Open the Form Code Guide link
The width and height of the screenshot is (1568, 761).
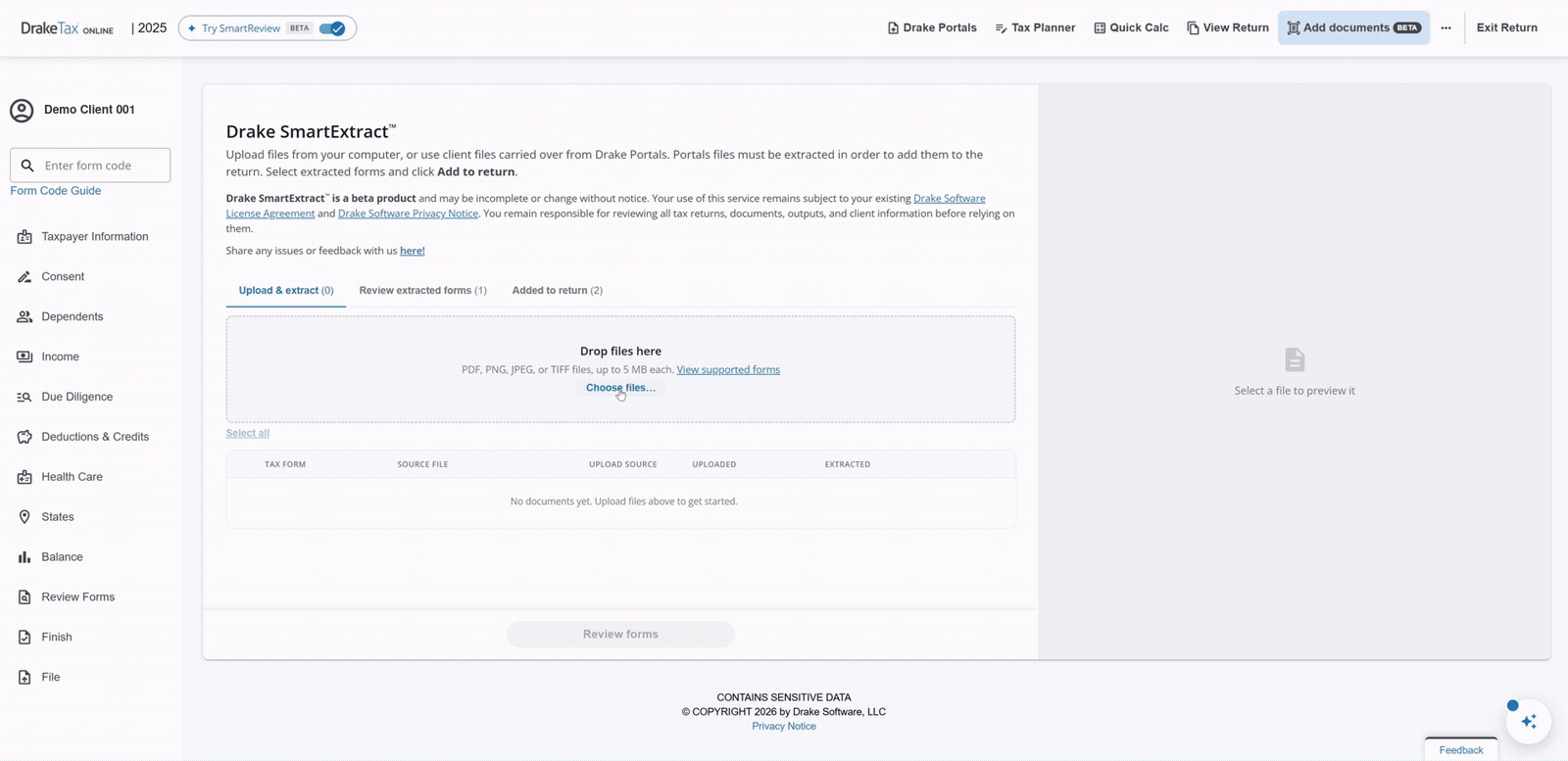pyautogui.click(x=55, y=191)
